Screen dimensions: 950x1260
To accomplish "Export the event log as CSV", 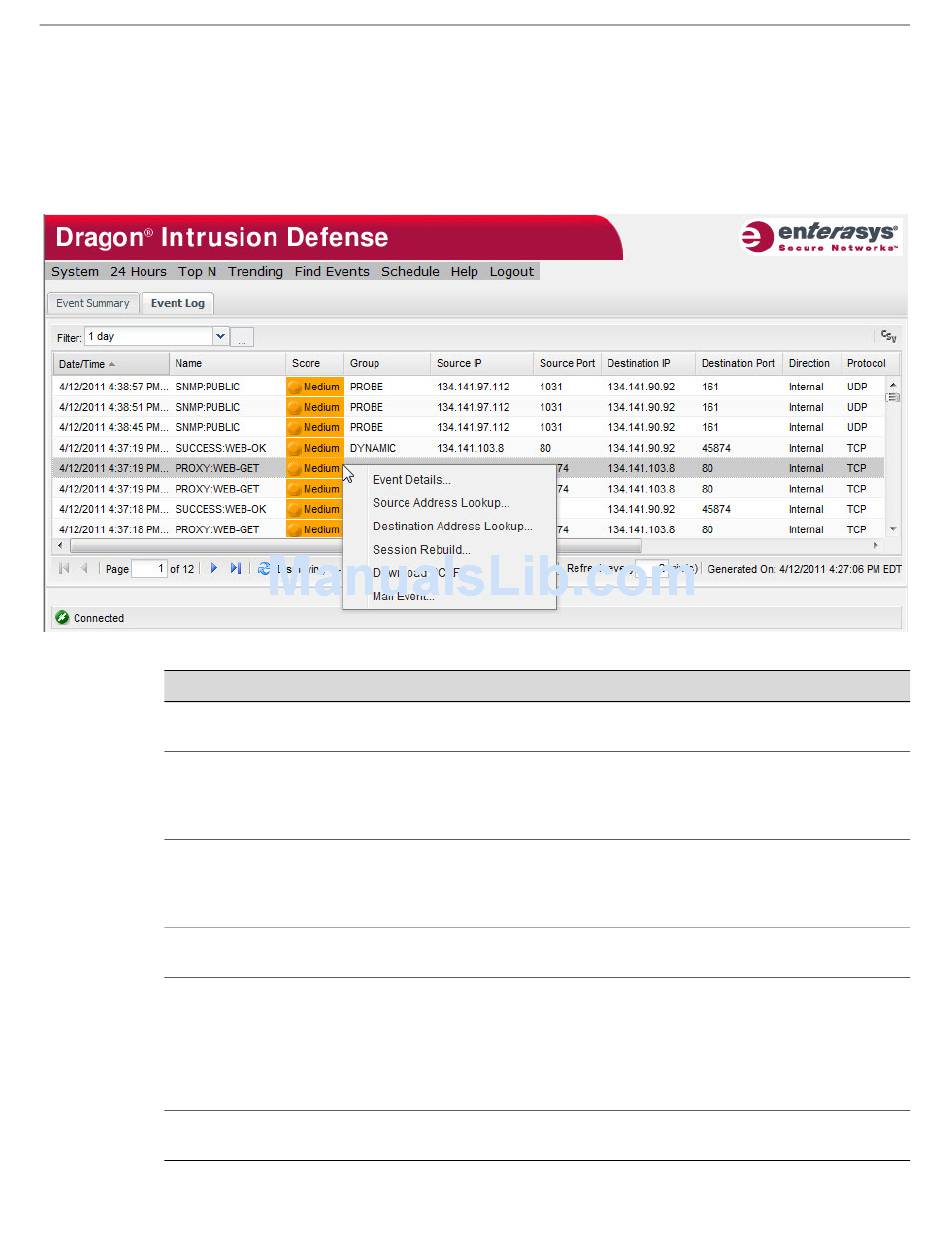I will point(888,337).
